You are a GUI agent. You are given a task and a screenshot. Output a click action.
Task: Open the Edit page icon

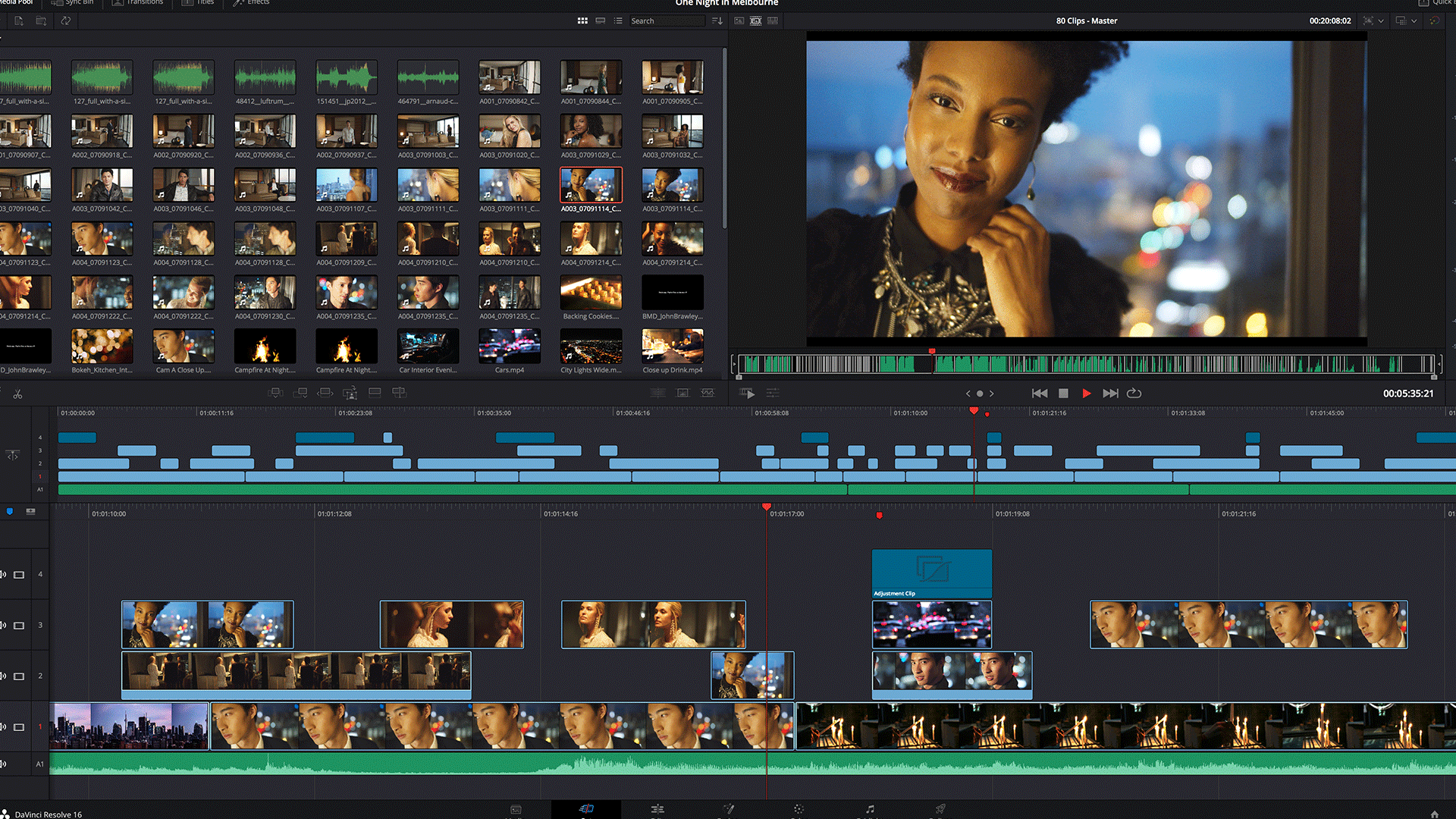click(x=657, y=809)
